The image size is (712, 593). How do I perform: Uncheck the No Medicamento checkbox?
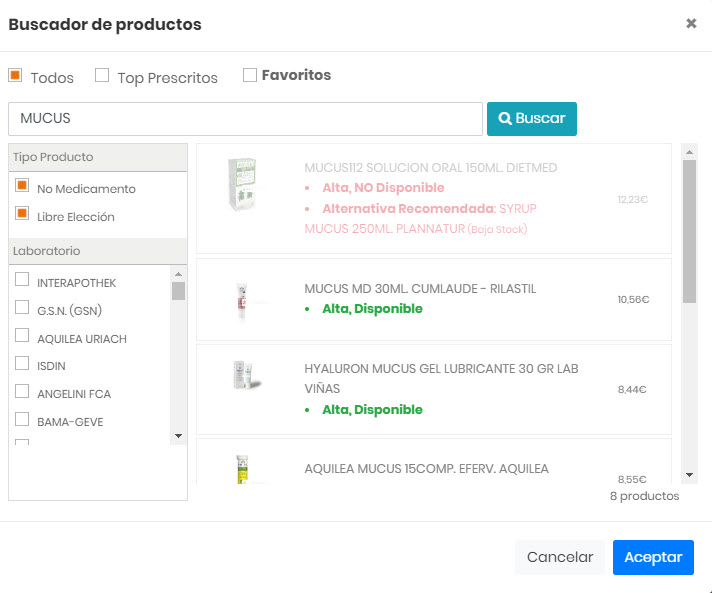pos(22,186)
